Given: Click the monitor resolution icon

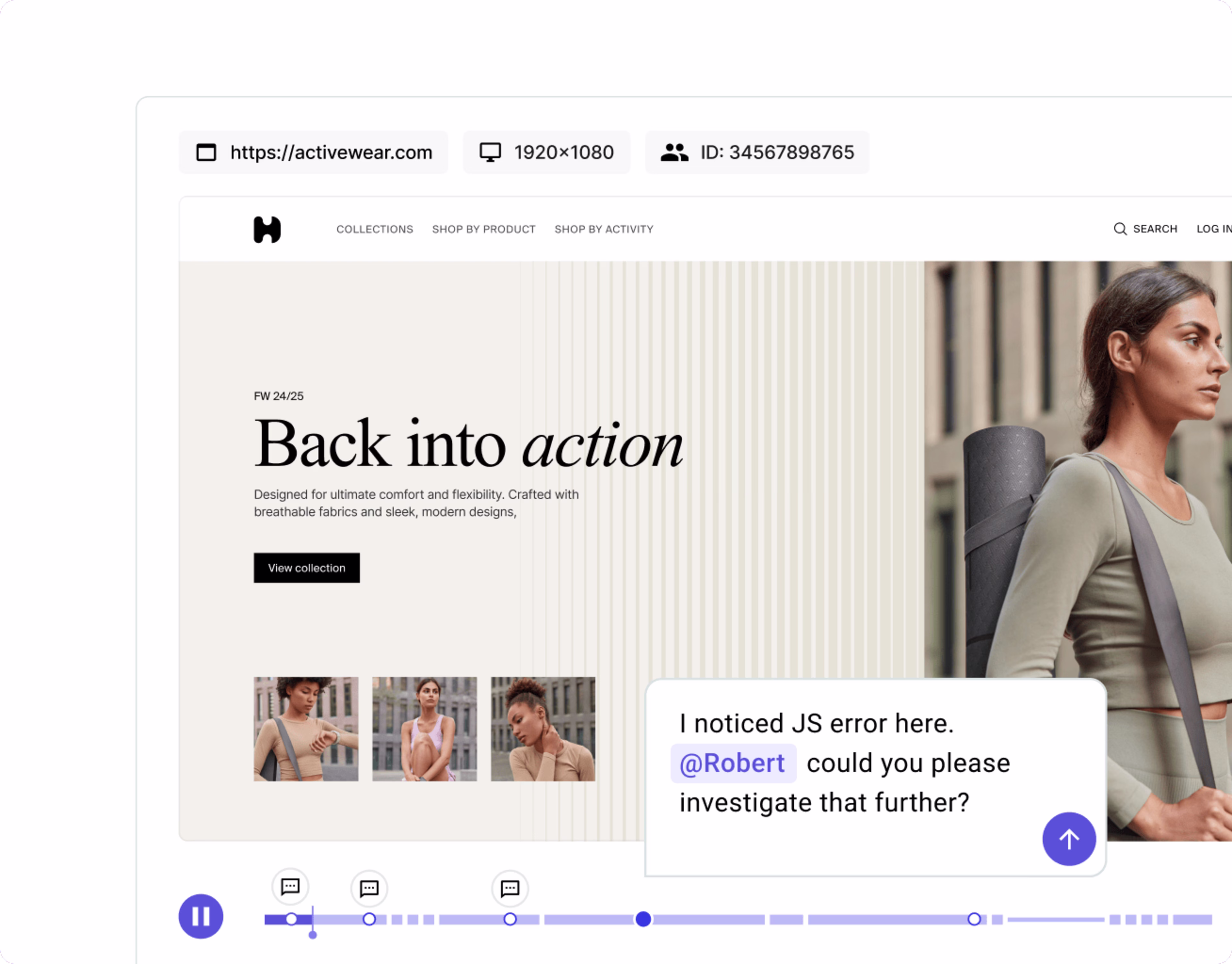Looking at the screenshot, I should point(490,152).
